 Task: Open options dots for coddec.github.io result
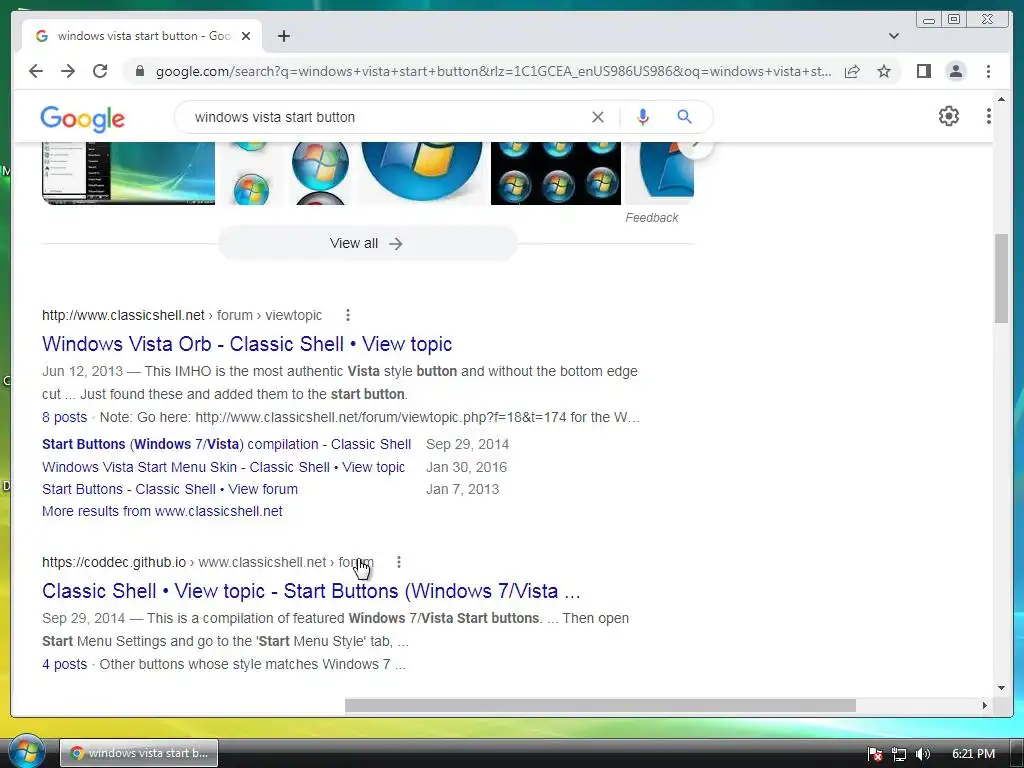tap(398, 562)
